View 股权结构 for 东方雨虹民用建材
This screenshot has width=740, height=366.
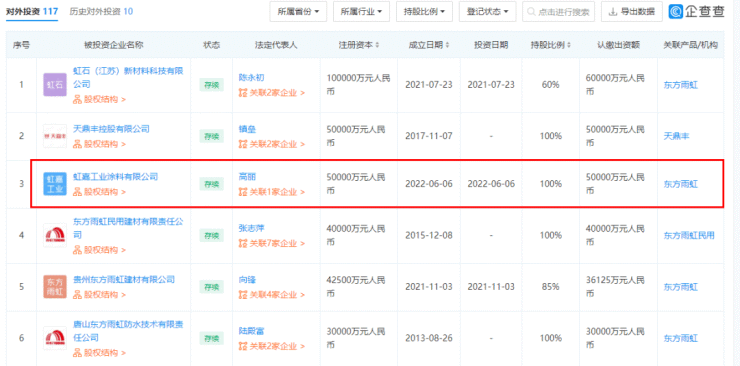point(100,250)
